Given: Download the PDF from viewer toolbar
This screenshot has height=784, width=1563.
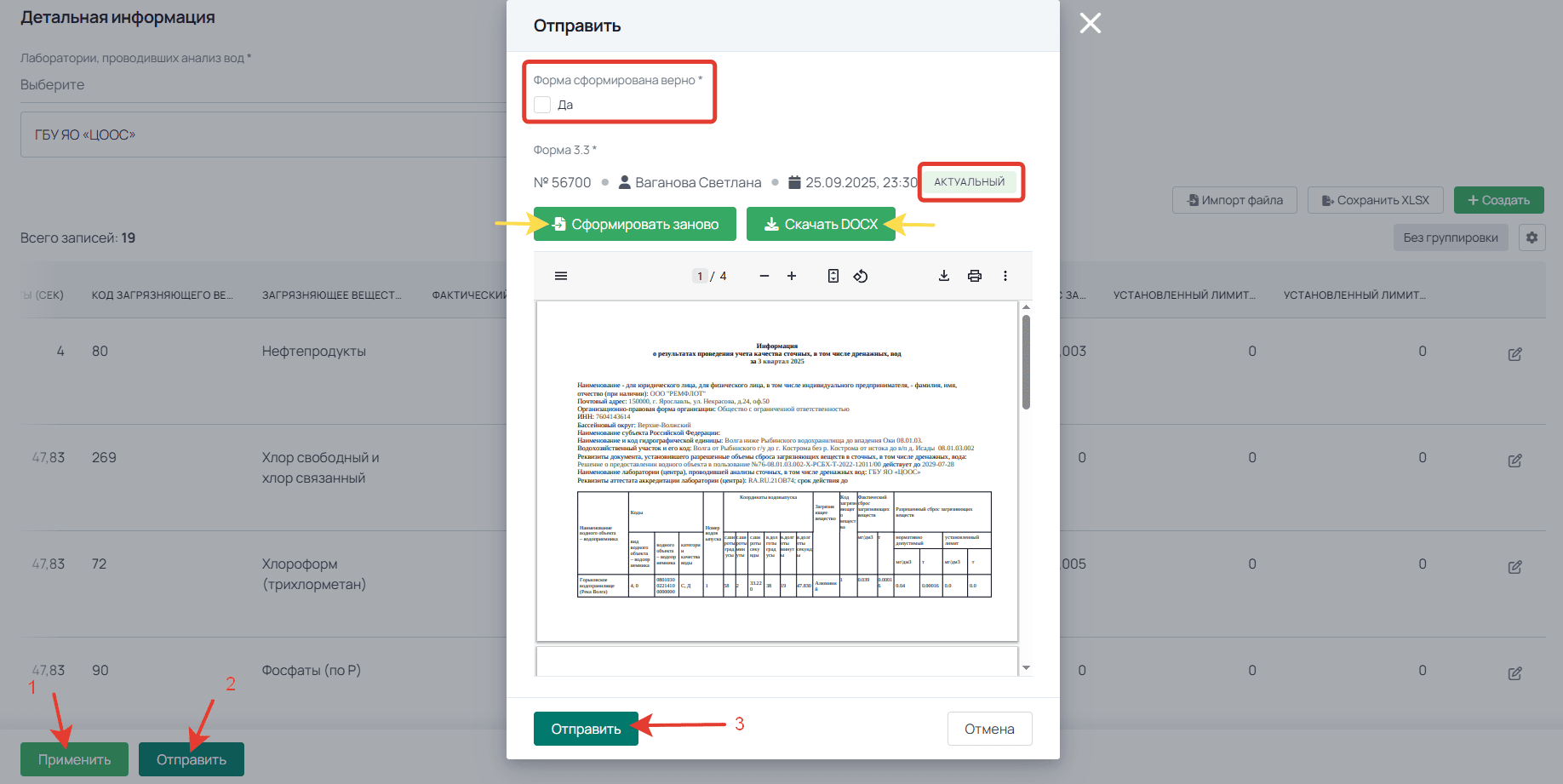Looking at the screenshot, I should [x=944, y=276].
